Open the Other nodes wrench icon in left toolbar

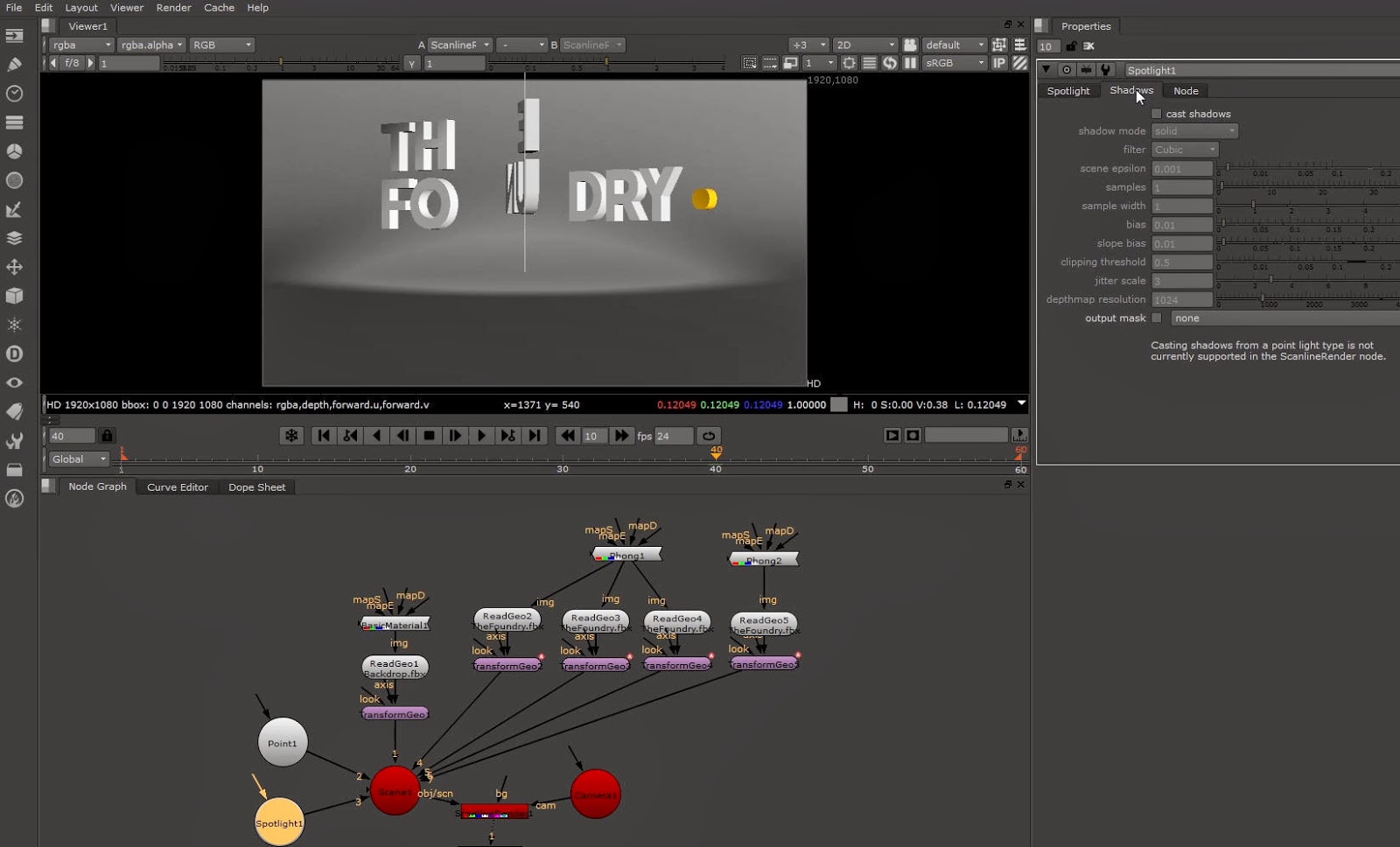[14, 440]
